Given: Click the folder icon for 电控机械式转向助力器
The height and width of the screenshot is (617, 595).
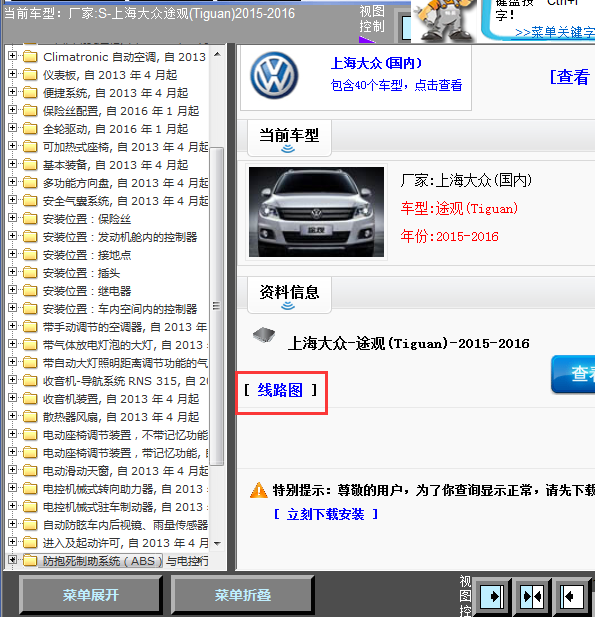Looking at the screenshot, I should pyautogui.click(x=30, y=489).
